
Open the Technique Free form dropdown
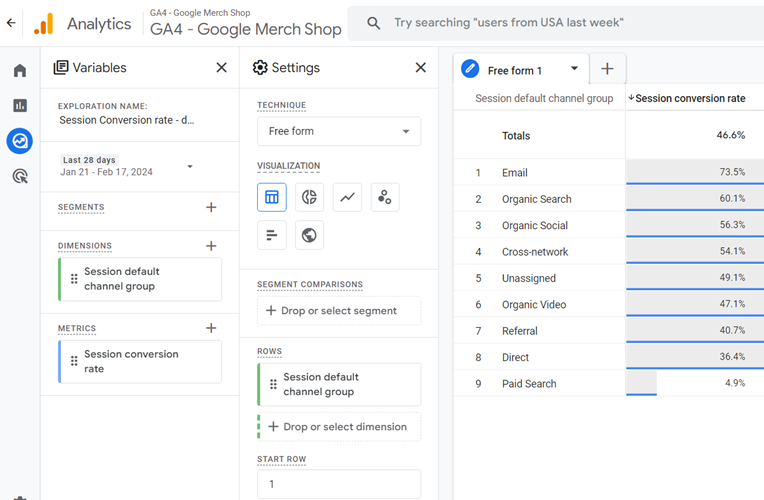338,131
